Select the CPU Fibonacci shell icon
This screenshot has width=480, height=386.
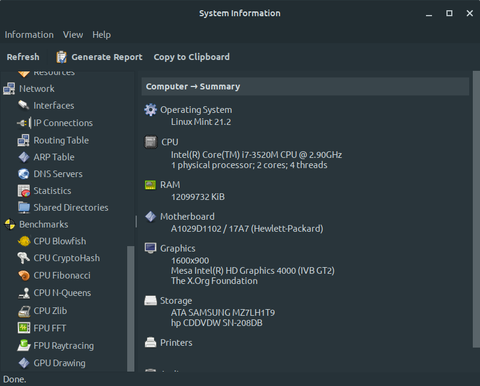point(24,275)
